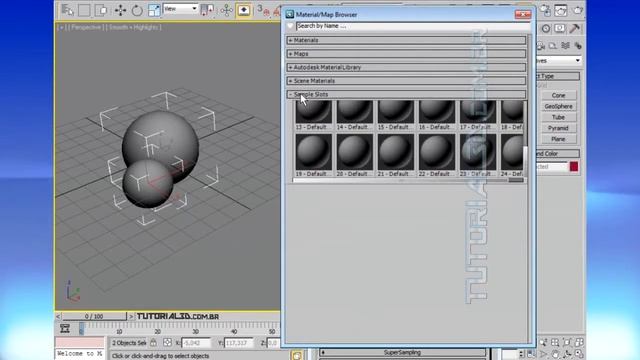This screenshot has height=360, width=640.
Task: Toggle the highlighted keyboard shortcut override icon
Action: (x=244, y=10)
